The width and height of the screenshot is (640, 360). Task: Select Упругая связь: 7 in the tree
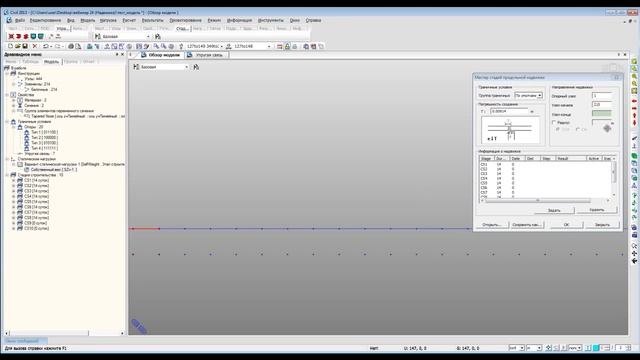[39, 153]
